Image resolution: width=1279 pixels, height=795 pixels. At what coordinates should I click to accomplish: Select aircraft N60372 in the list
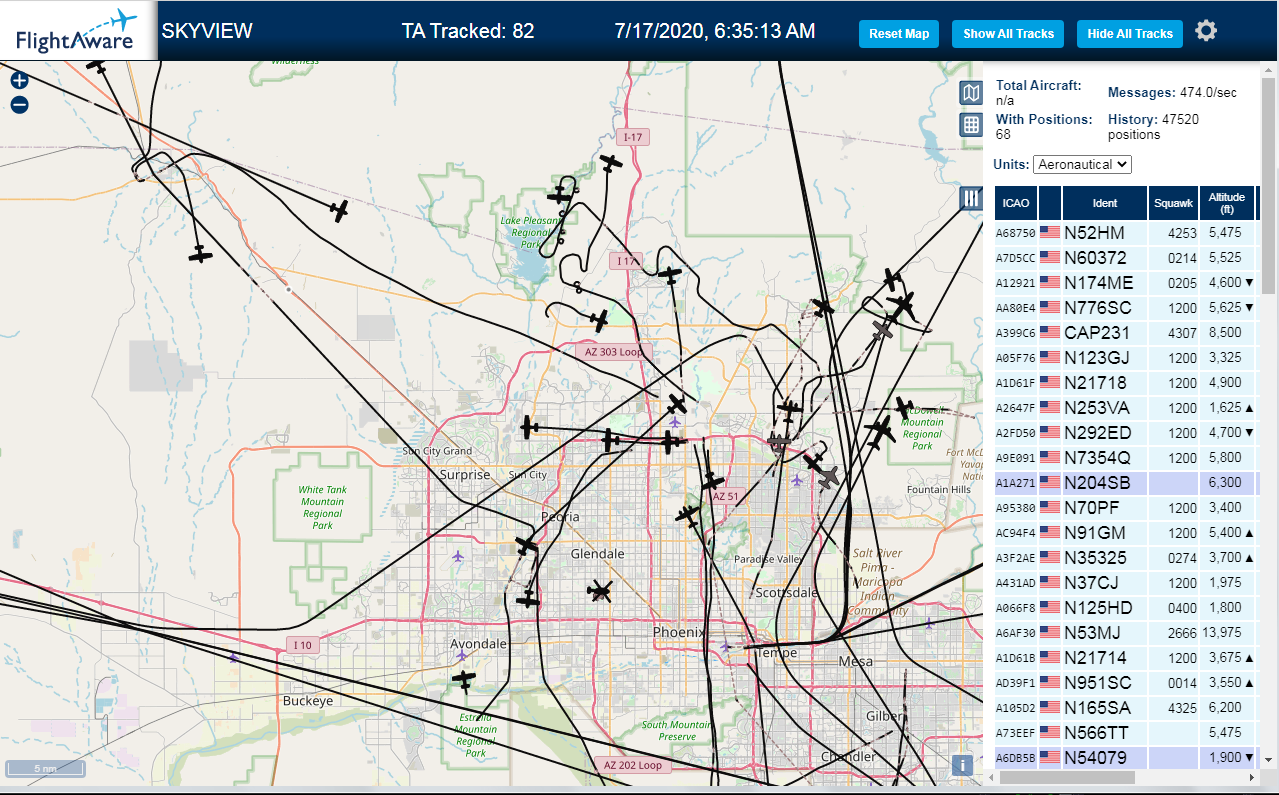coord(1125,257)
